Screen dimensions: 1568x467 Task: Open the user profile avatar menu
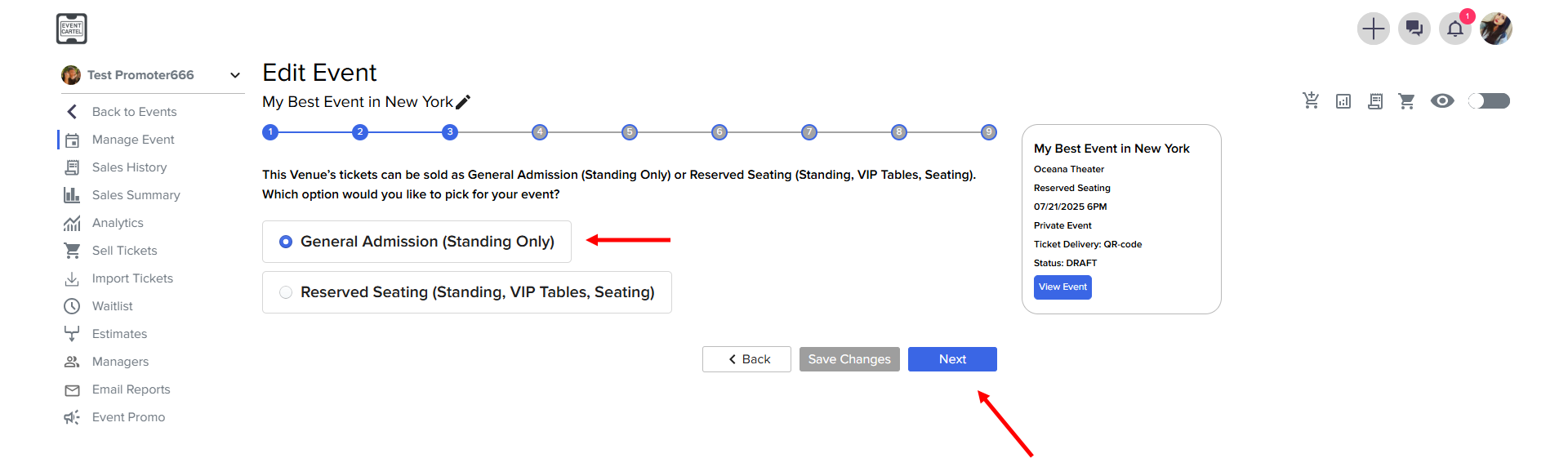coord(1496,29)
